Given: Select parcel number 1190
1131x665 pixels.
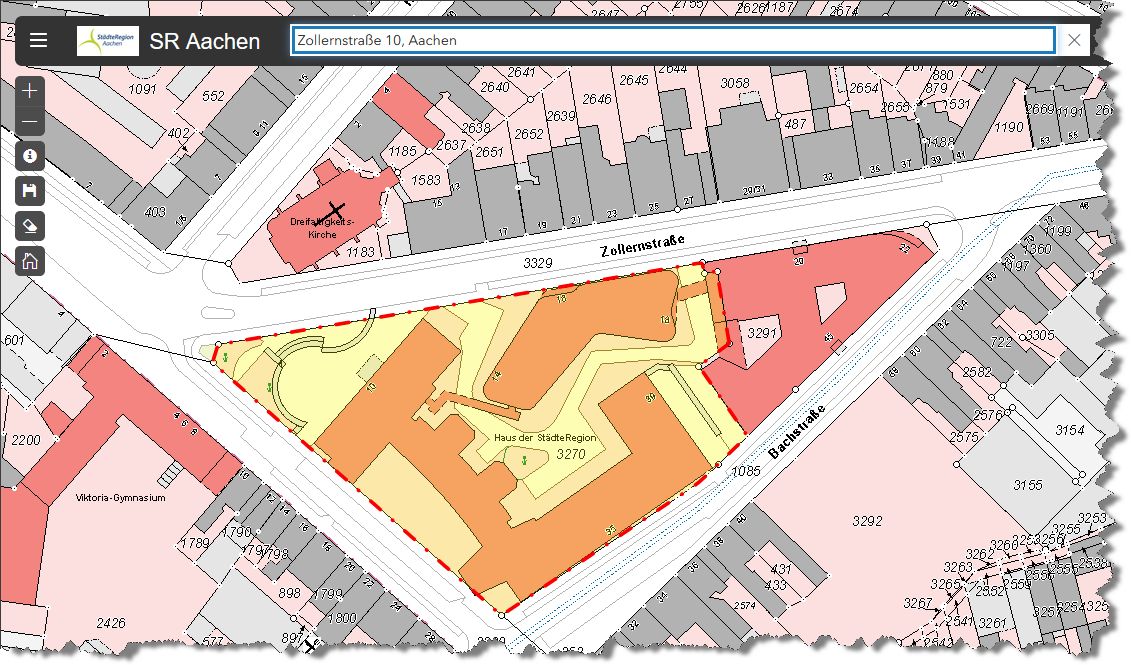Looking at the screenshot, I should click(1008, 128).
